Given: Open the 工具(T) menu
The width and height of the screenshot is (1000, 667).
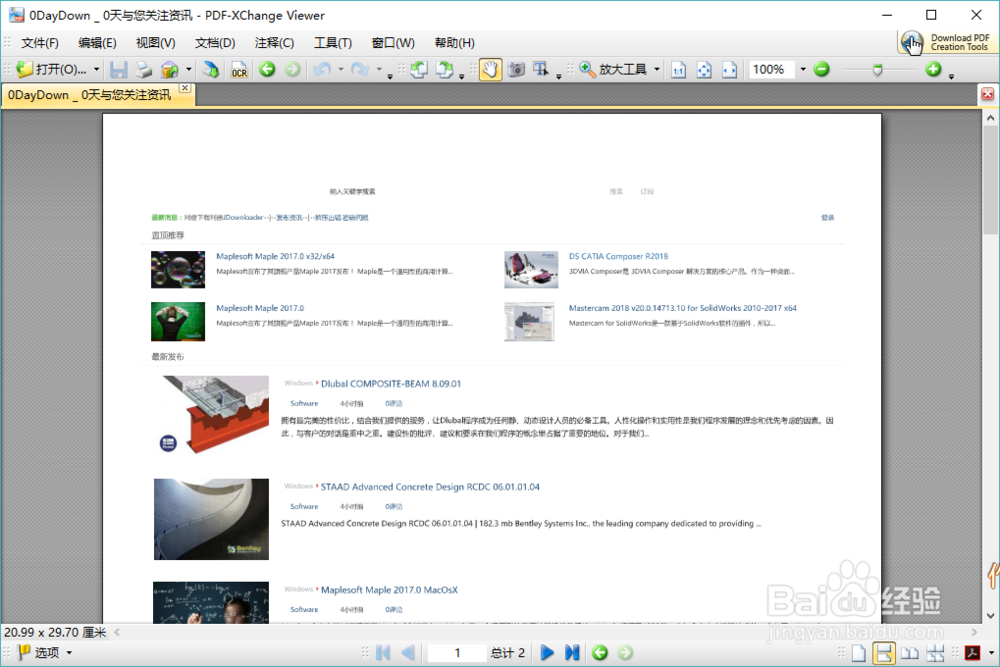Looking at the screenshot, I should [x=333, y=43].
